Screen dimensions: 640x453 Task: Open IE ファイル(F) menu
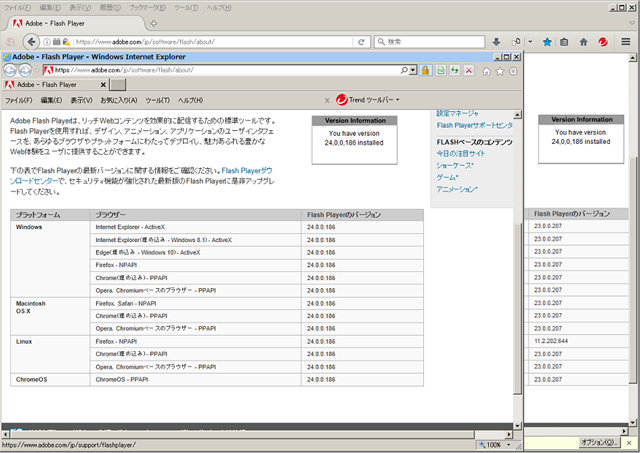[18, 100]
